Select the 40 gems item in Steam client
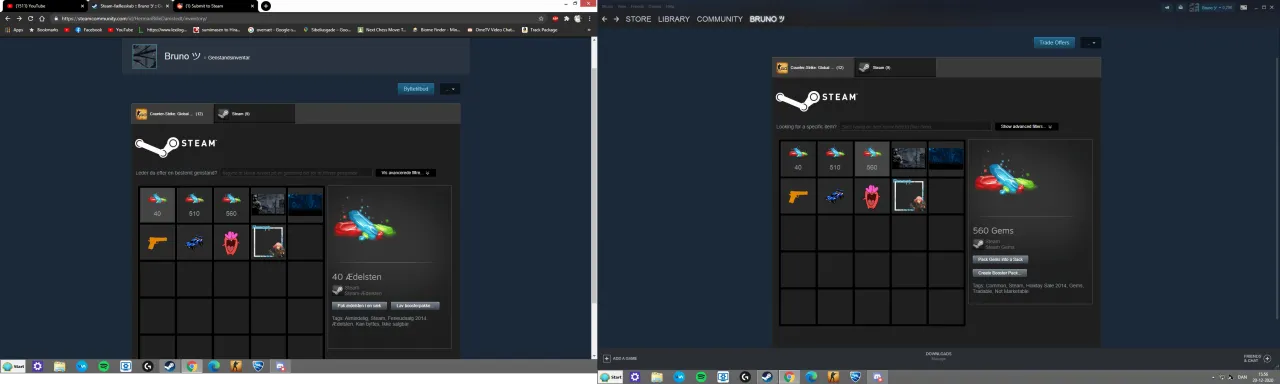The image size is (1280, 384). [798, 159]
